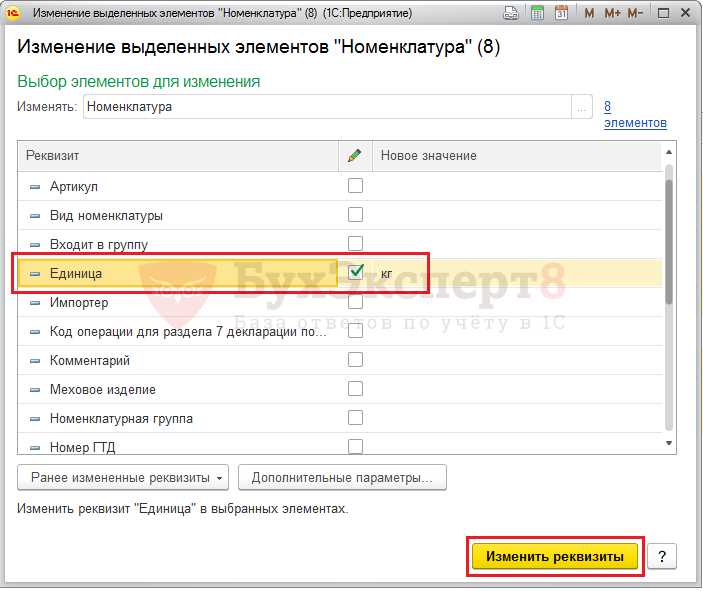703x591 pixels.
Task: Select the Импортер row text
Action: point(79,303)
